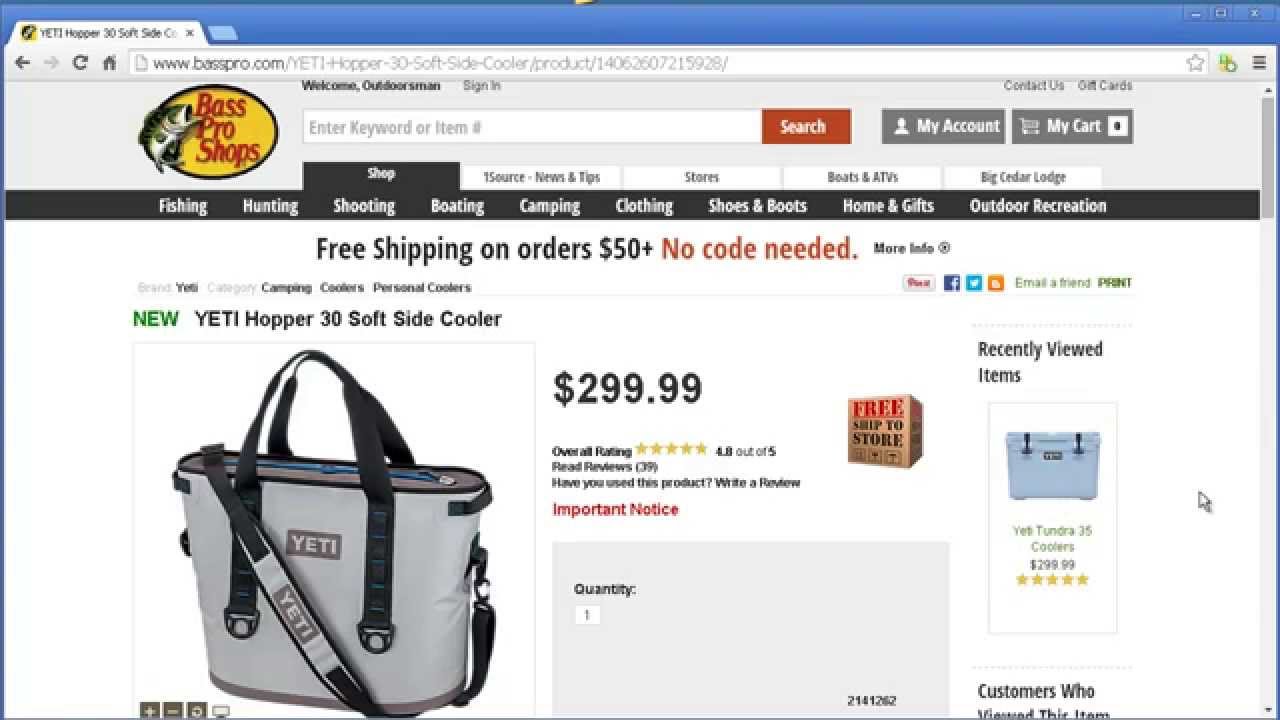Zoom out of product image with minus icon
The image size is (1280, 720).
pyautogui.click(x=173, y=711)
